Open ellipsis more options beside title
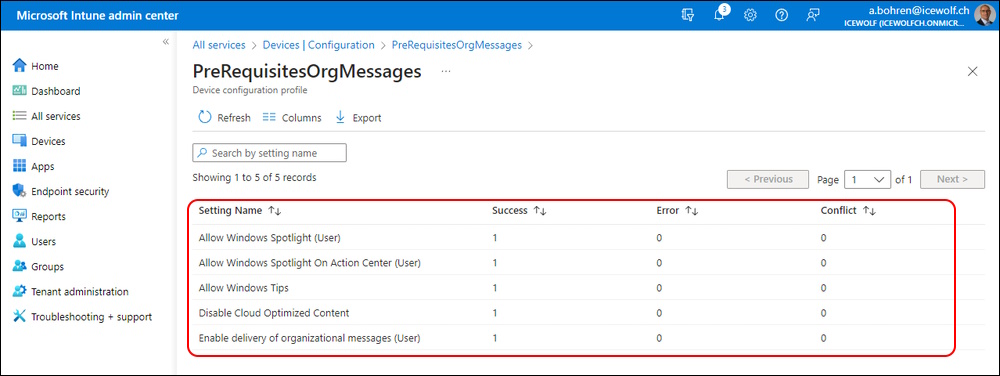 [x=446, y=72]
